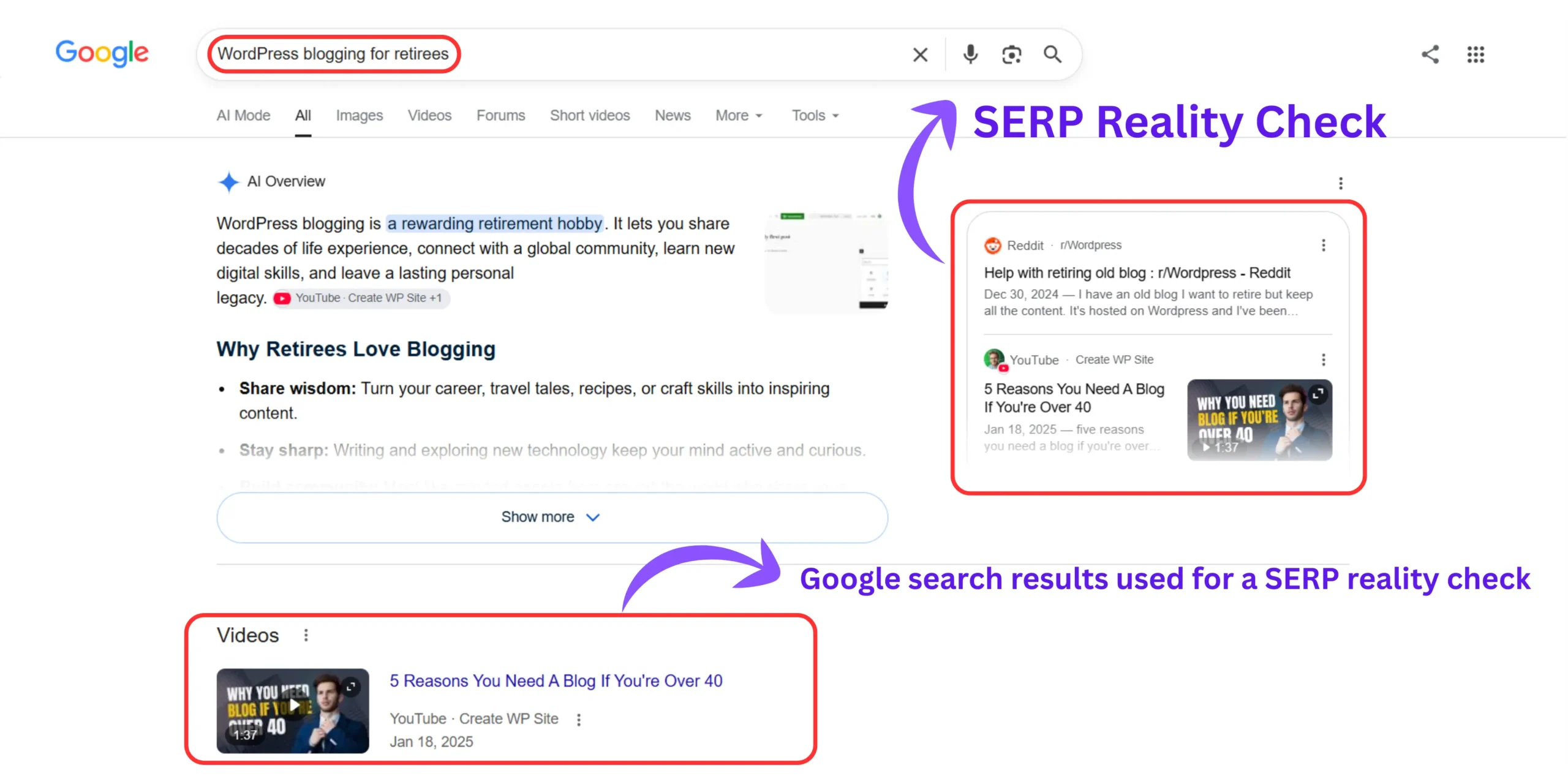Click the AI Overview sparkle icon
Screen dimensions: 1568x784
click(x=228, y=182)
